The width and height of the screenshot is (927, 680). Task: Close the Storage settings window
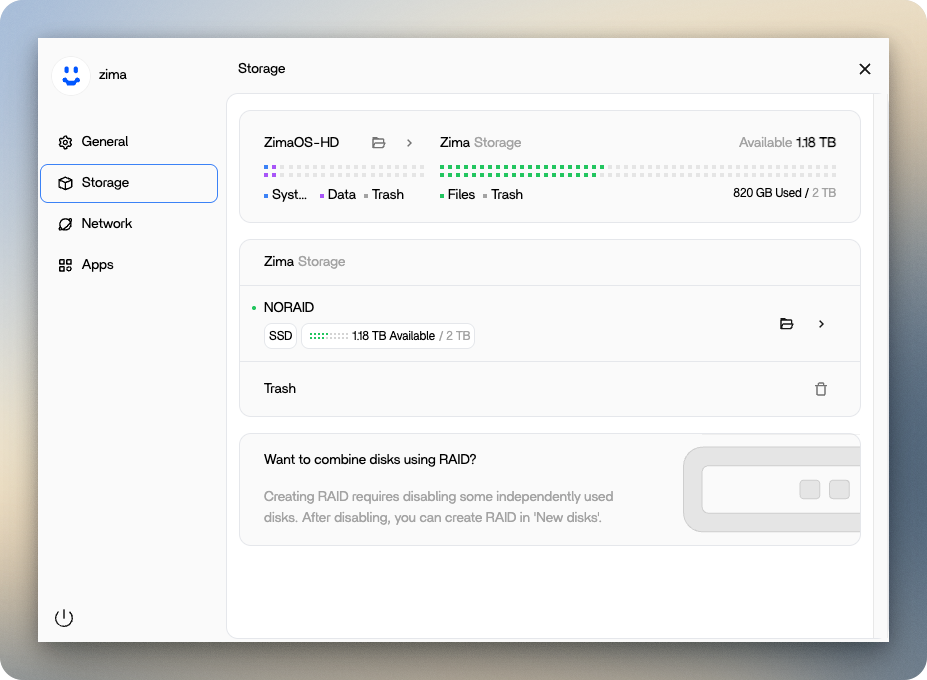pyautogui.click(x=865, y=69)
